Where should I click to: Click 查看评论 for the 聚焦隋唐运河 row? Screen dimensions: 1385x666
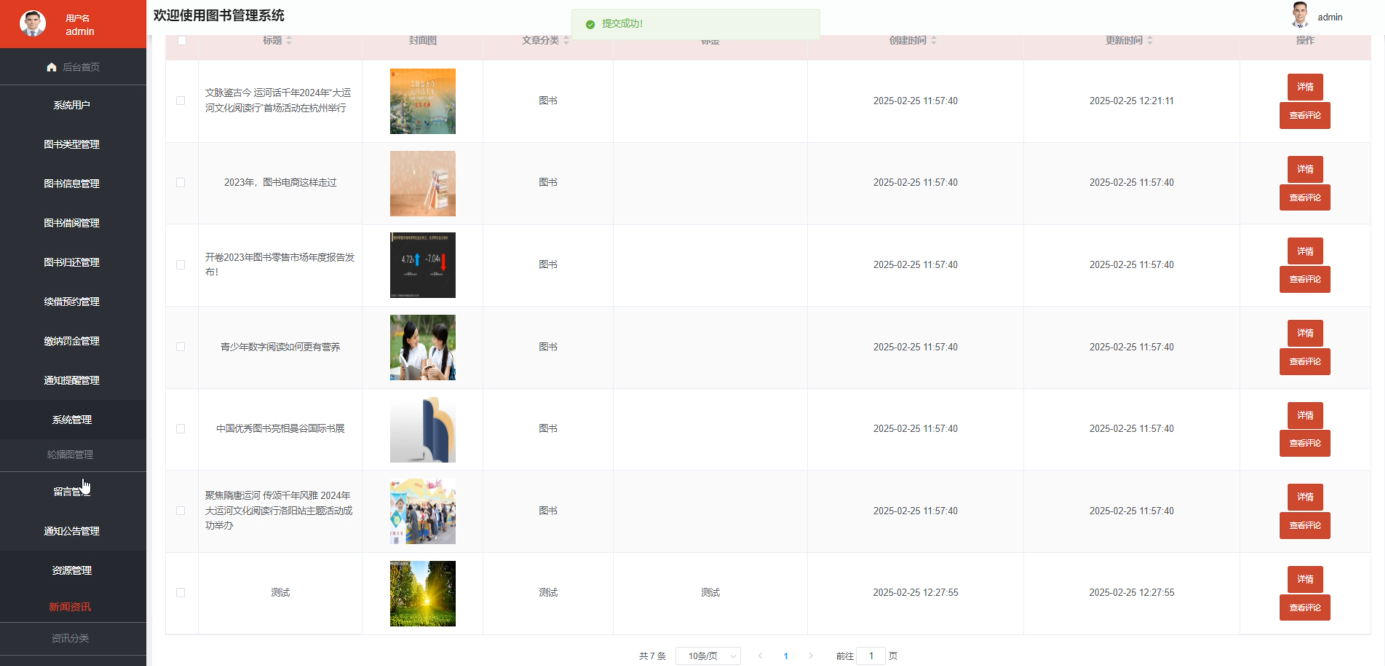click(1305, 525)
